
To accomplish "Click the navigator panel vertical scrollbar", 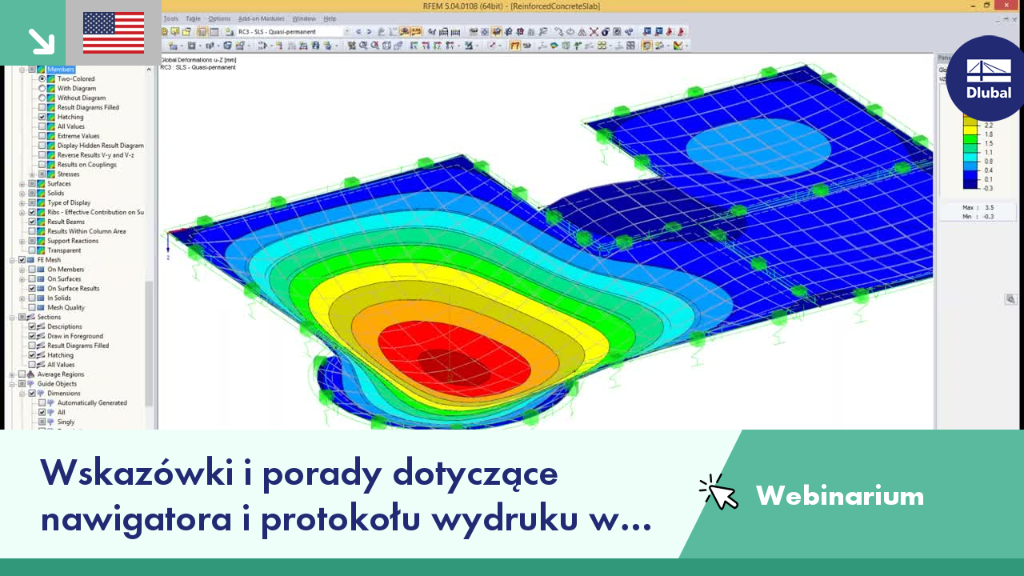I will (150, 248).
